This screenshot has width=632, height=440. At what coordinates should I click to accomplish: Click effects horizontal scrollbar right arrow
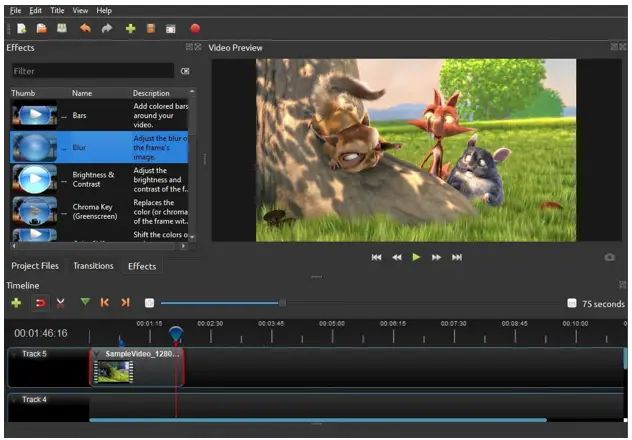[184, 246]
